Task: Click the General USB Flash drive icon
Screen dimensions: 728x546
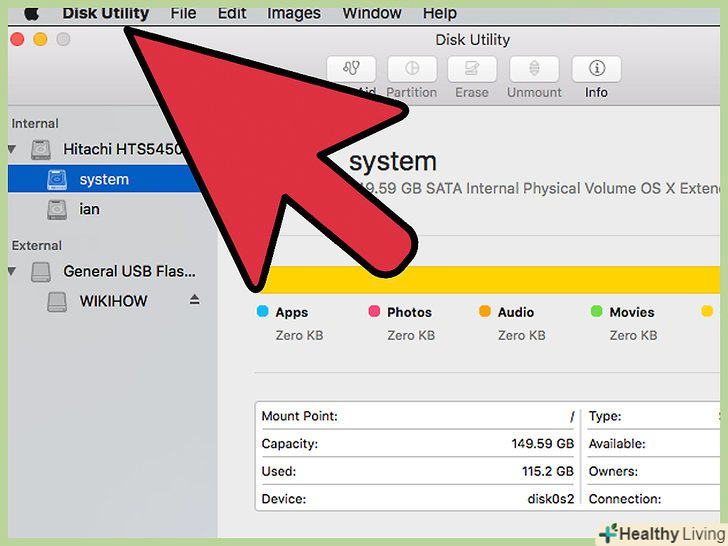Action: point(41,272)
